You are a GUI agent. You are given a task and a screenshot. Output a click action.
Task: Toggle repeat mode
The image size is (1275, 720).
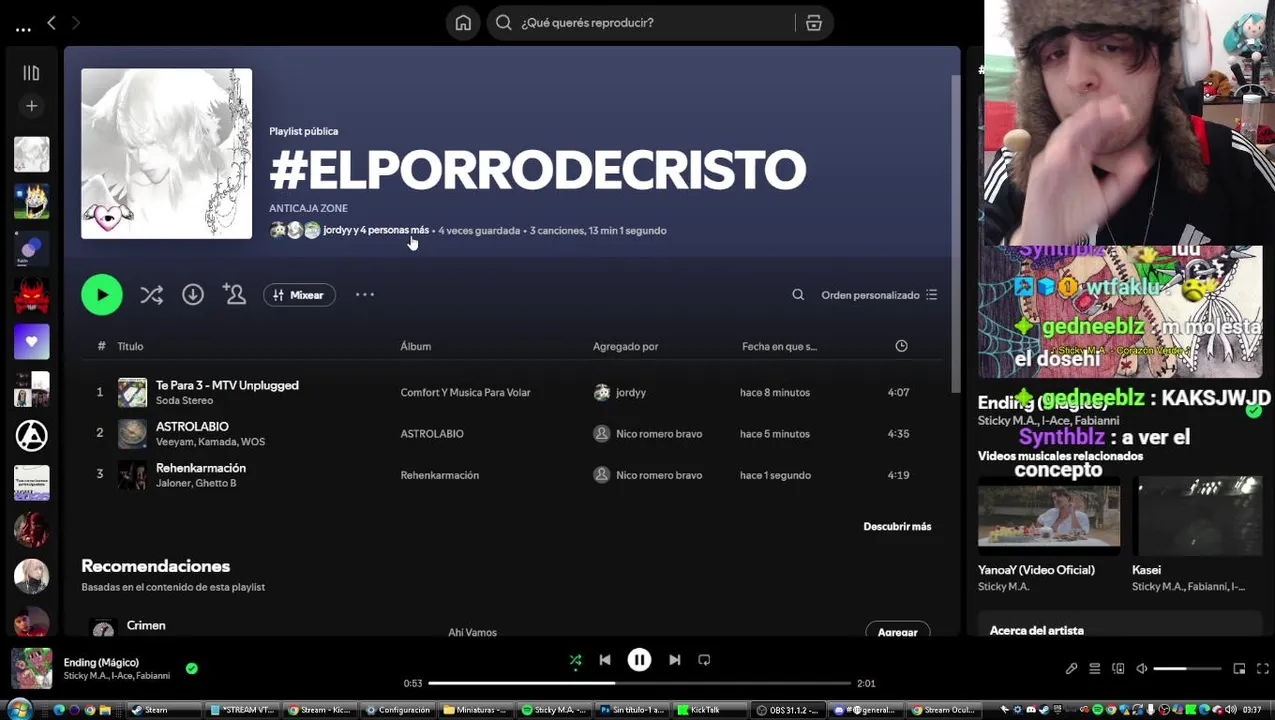704,660
